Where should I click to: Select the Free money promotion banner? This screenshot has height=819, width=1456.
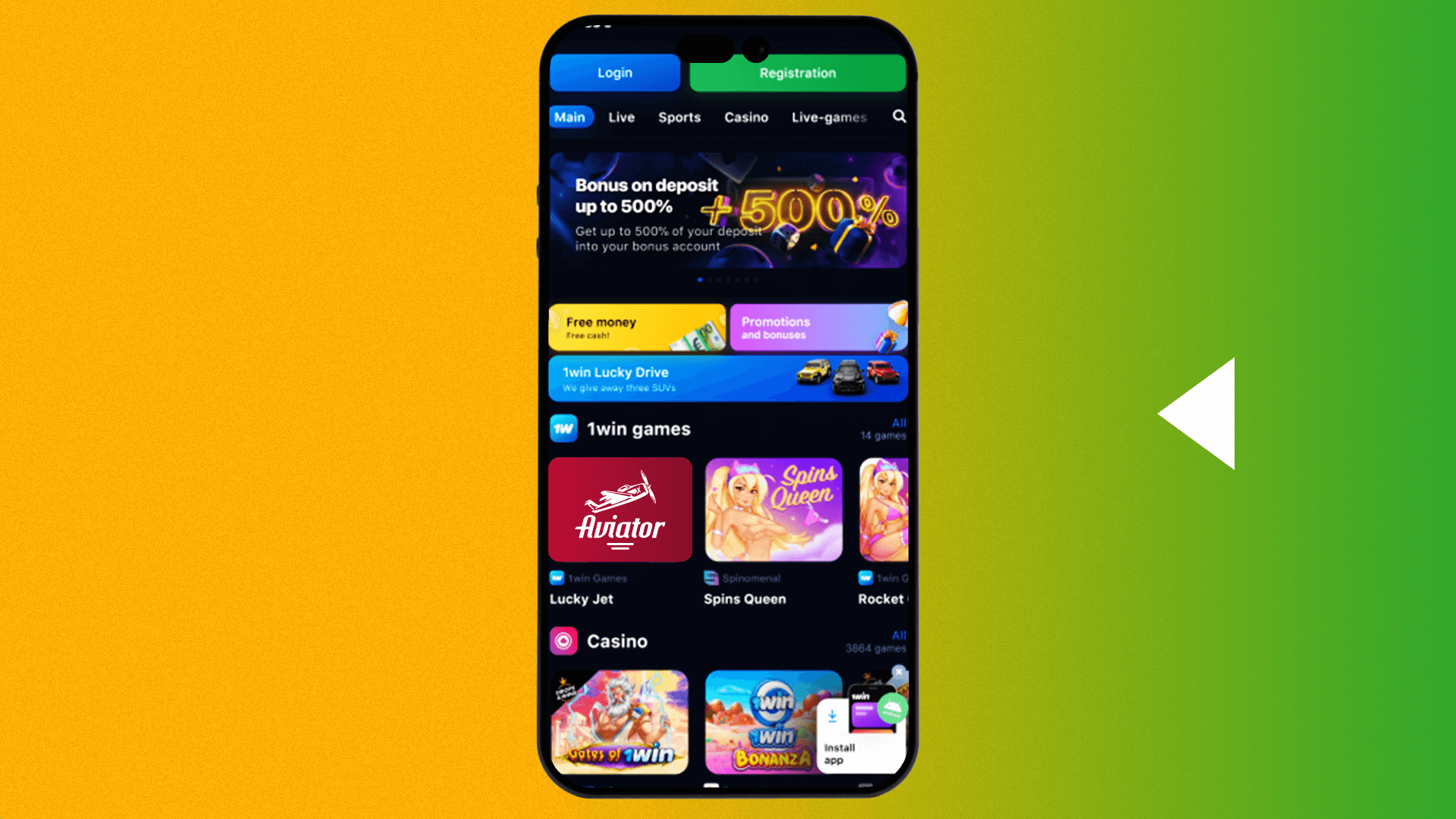(637, 328)
